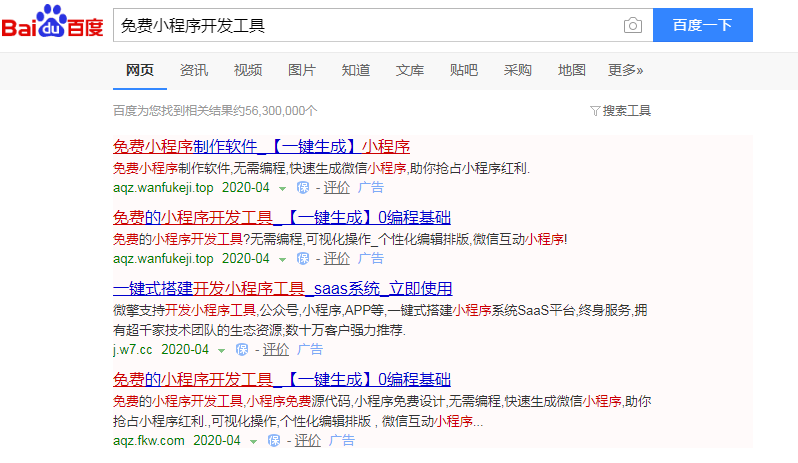Expand dropdown arrow of second wanfukeji result
The height and width of the screenshot is (463, 798).
(282, 259)
